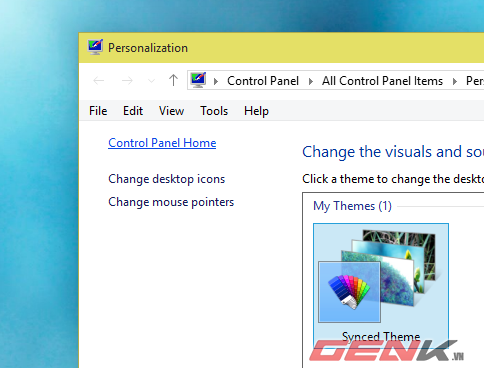Click Change desktop icons
This screenshot has height=368, width=484.
(167, 179)
